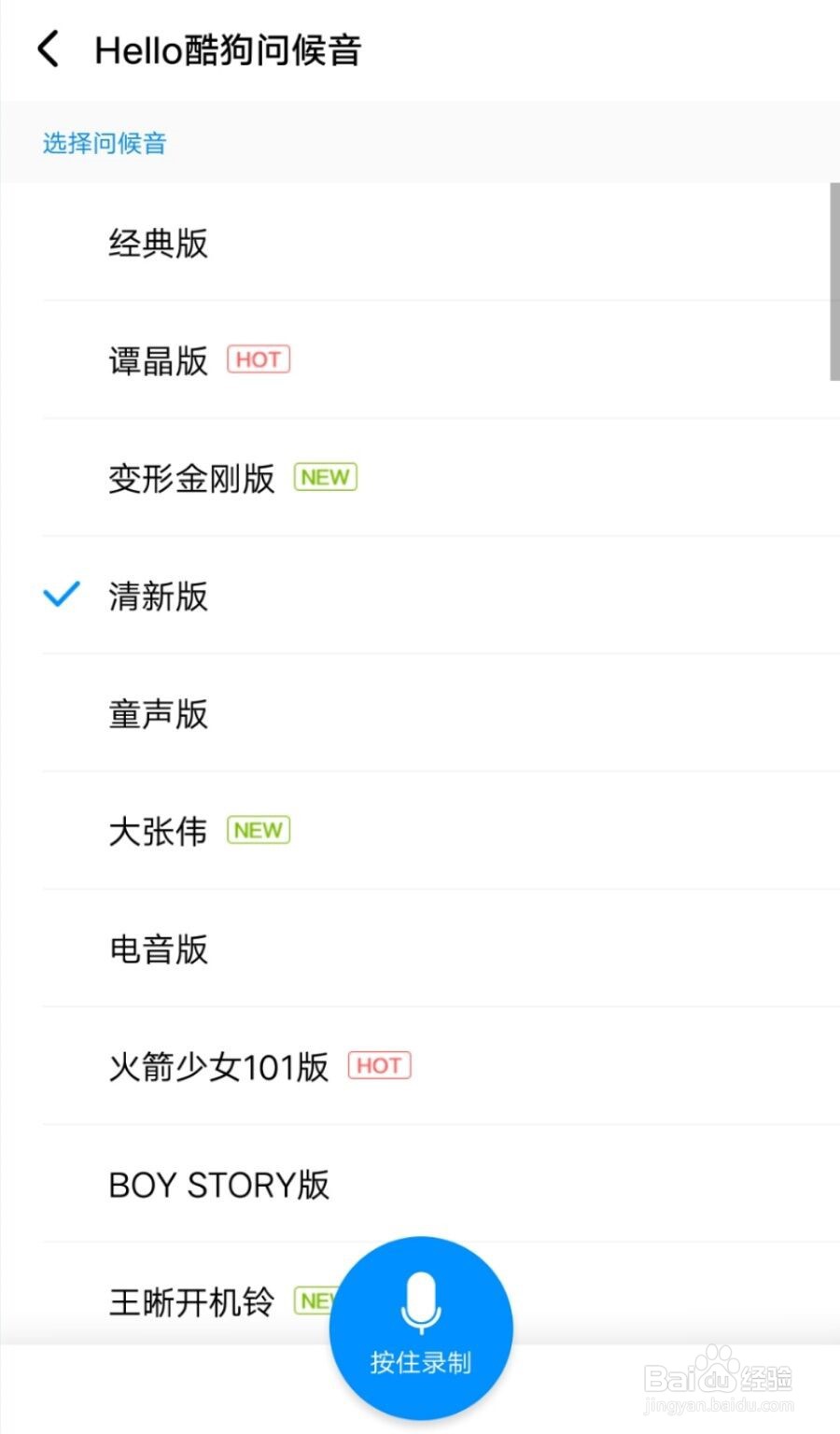Choose the 童声版 greeting voice
The width and height of the screenshot is (840, 1434).
(159, 714)
